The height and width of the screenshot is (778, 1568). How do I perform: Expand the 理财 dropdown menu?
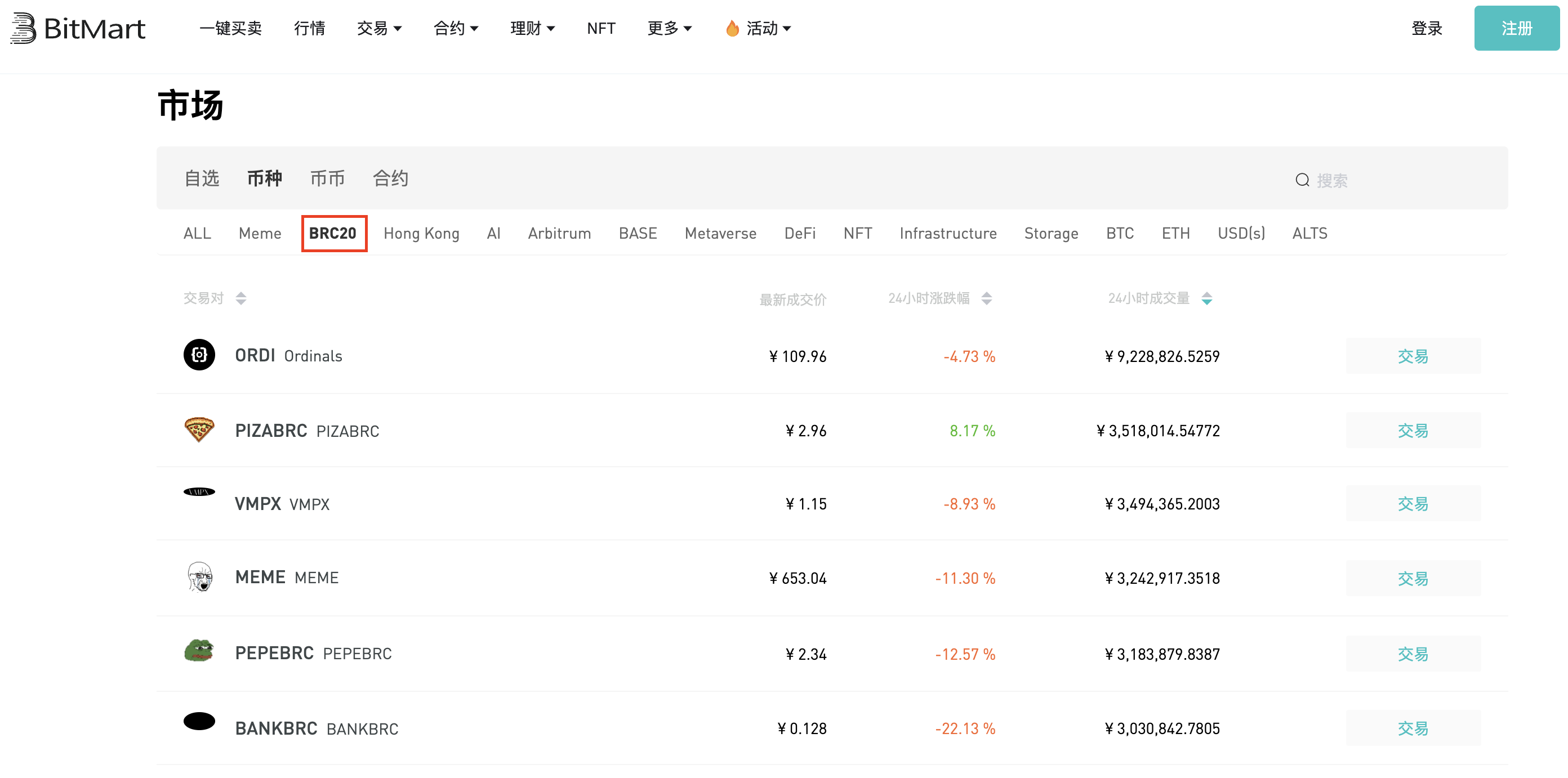(533, 29)
